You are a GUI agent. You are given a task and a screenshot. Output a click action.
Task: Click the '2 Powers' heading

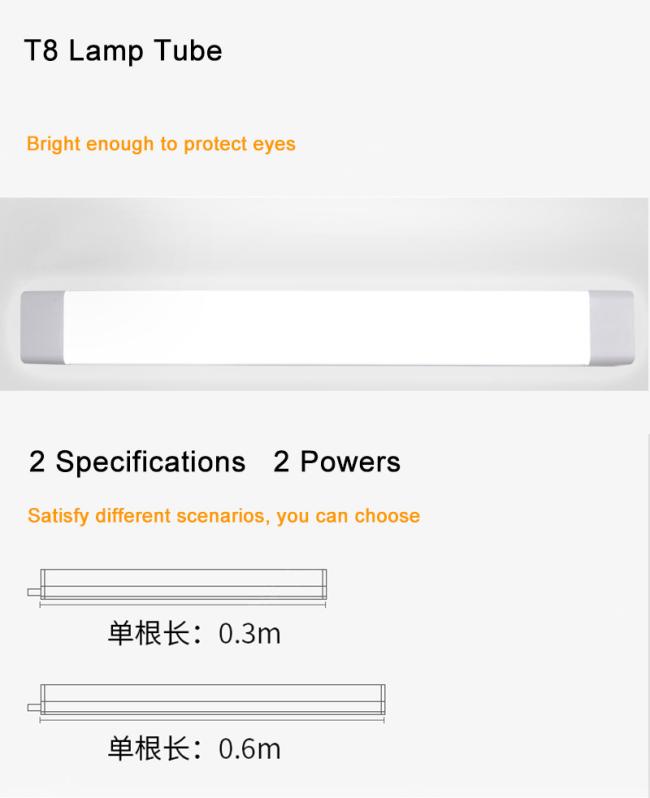click(337, 462)
